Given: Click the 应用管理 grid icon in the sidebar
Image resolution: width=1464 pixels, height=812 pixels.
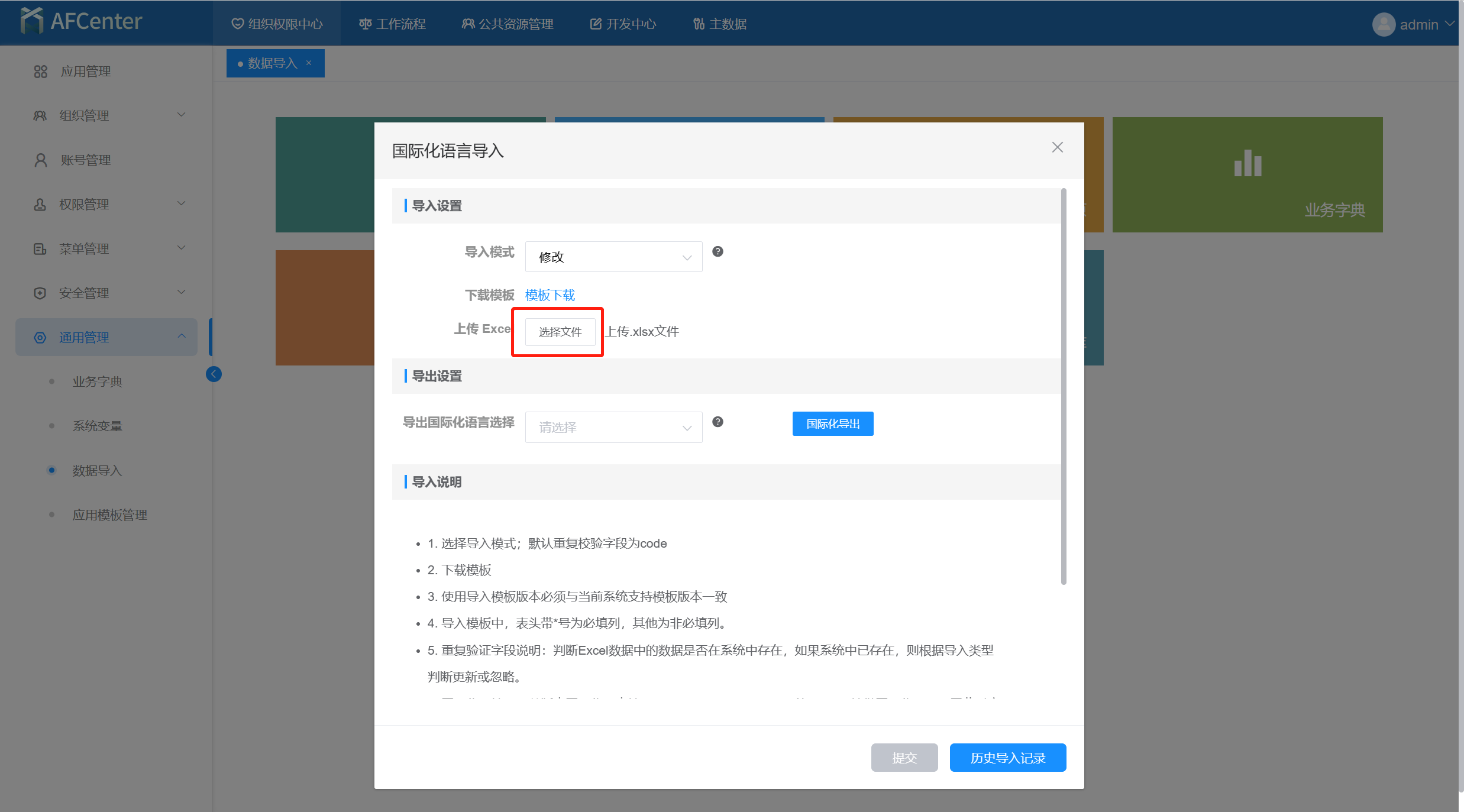Looking at the screenshot, I should (x=40, y=72).
